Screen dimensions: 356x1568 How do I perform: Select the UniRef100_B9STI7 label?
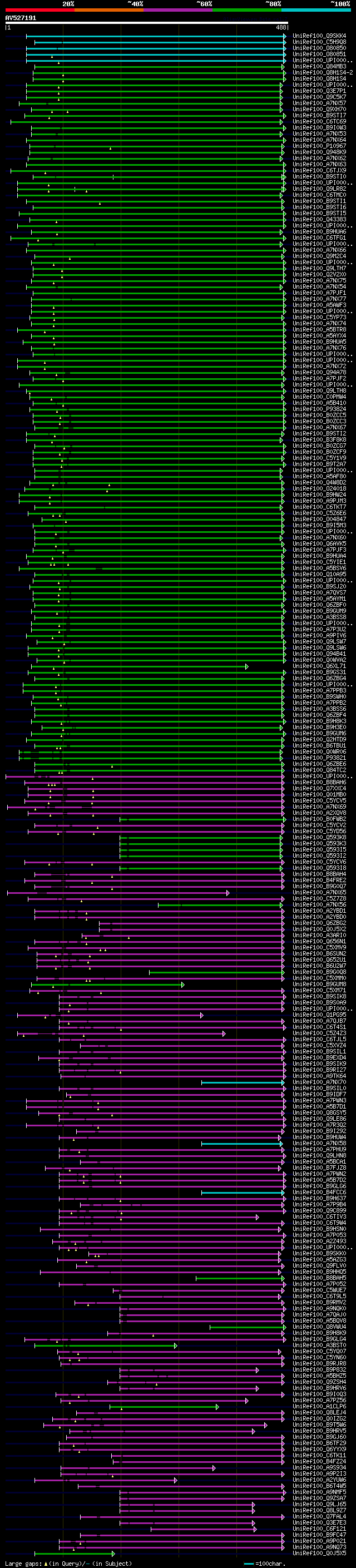pyautogui.click(x=319, y=116)
